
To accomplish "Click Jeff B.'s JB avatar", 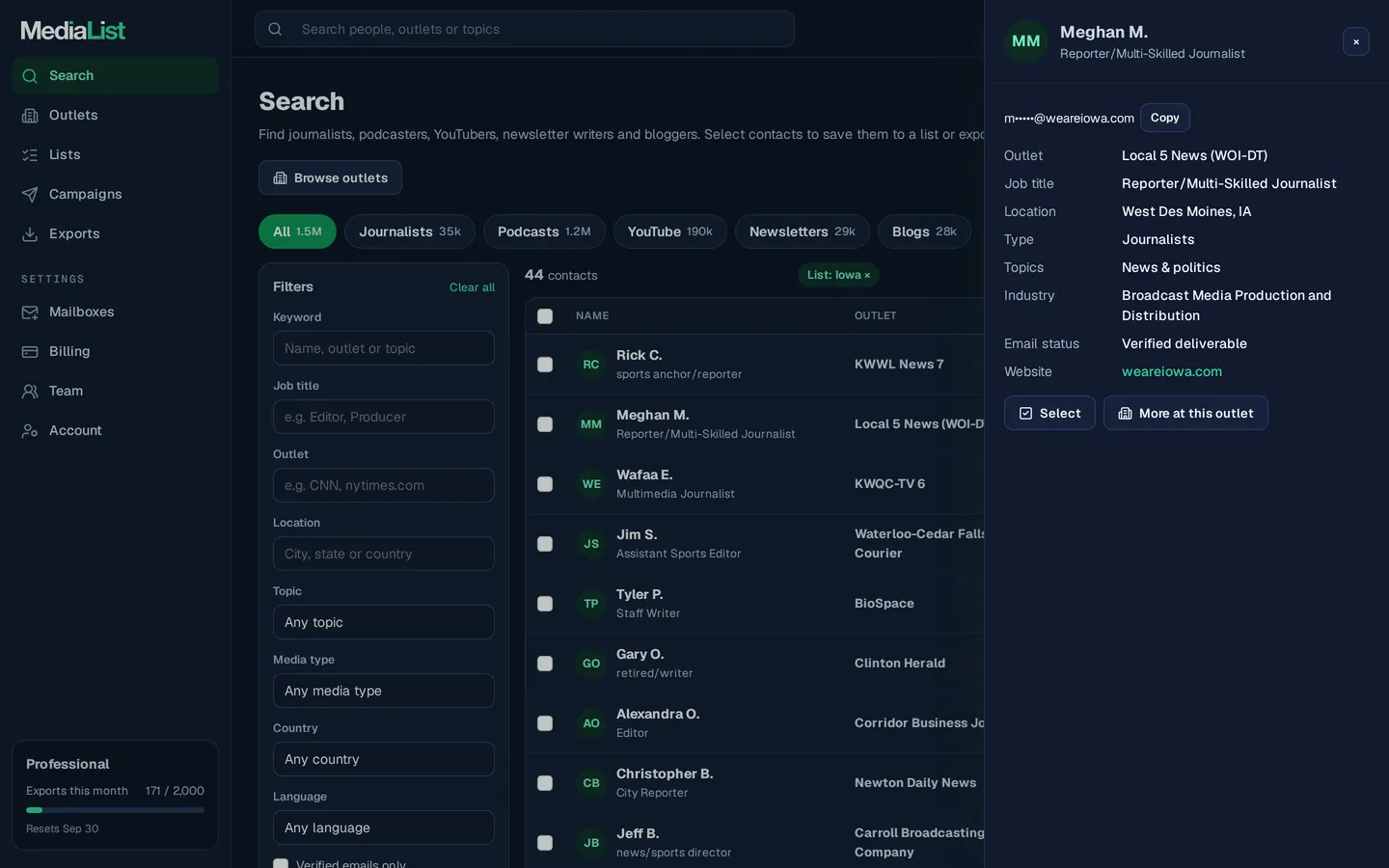I will coord(591,843).
